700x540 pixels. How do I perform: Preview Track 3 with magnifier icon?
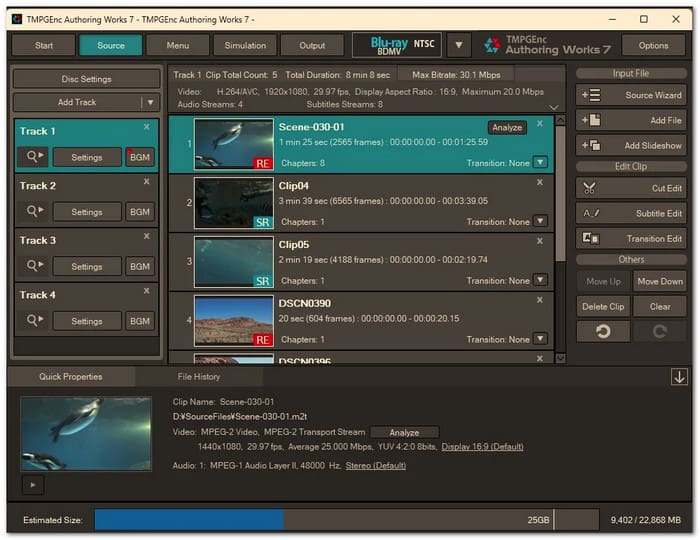click(x=33, y=266)
